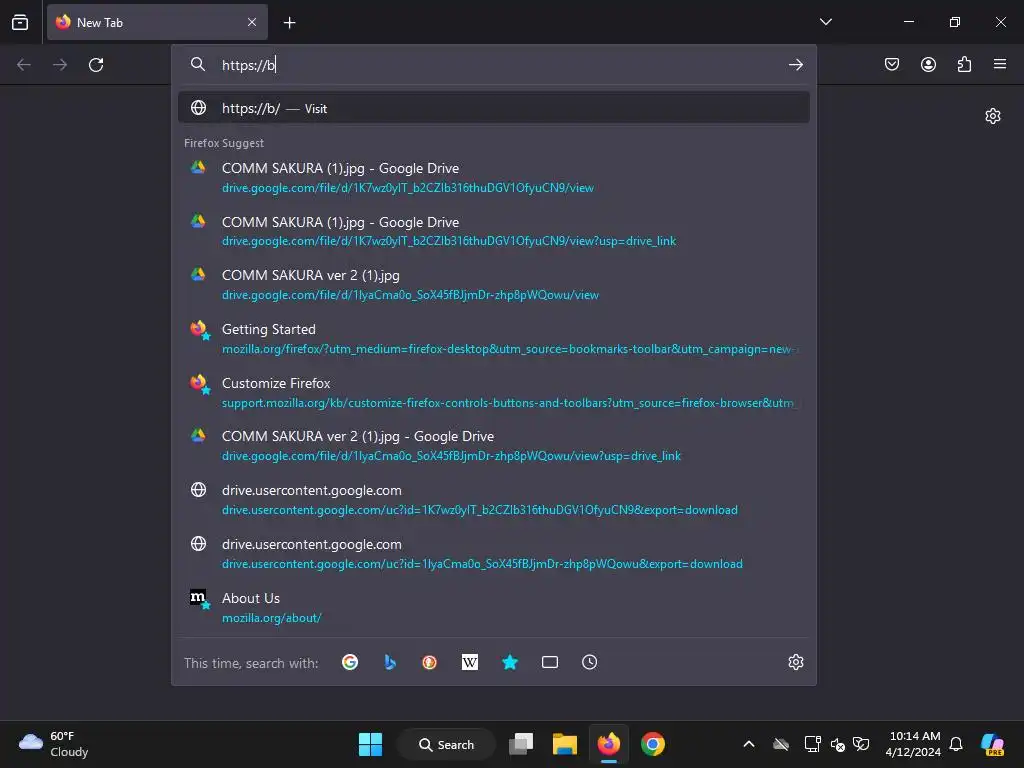
Task: Open the network status tray icon
Action: pos(812,744)
